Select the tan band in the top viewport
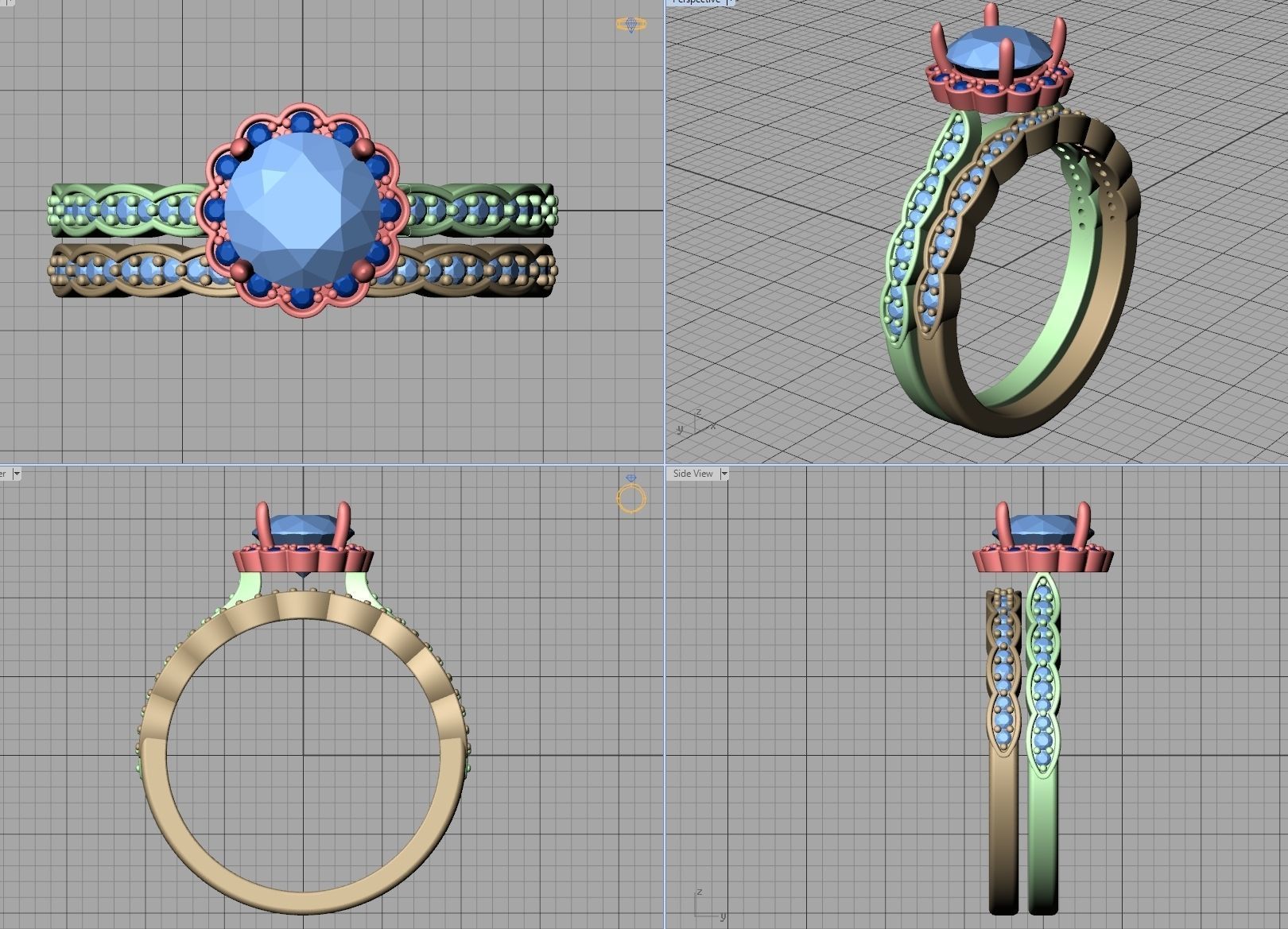This screenshot has height=929, width=1288. tap(119, 271)
